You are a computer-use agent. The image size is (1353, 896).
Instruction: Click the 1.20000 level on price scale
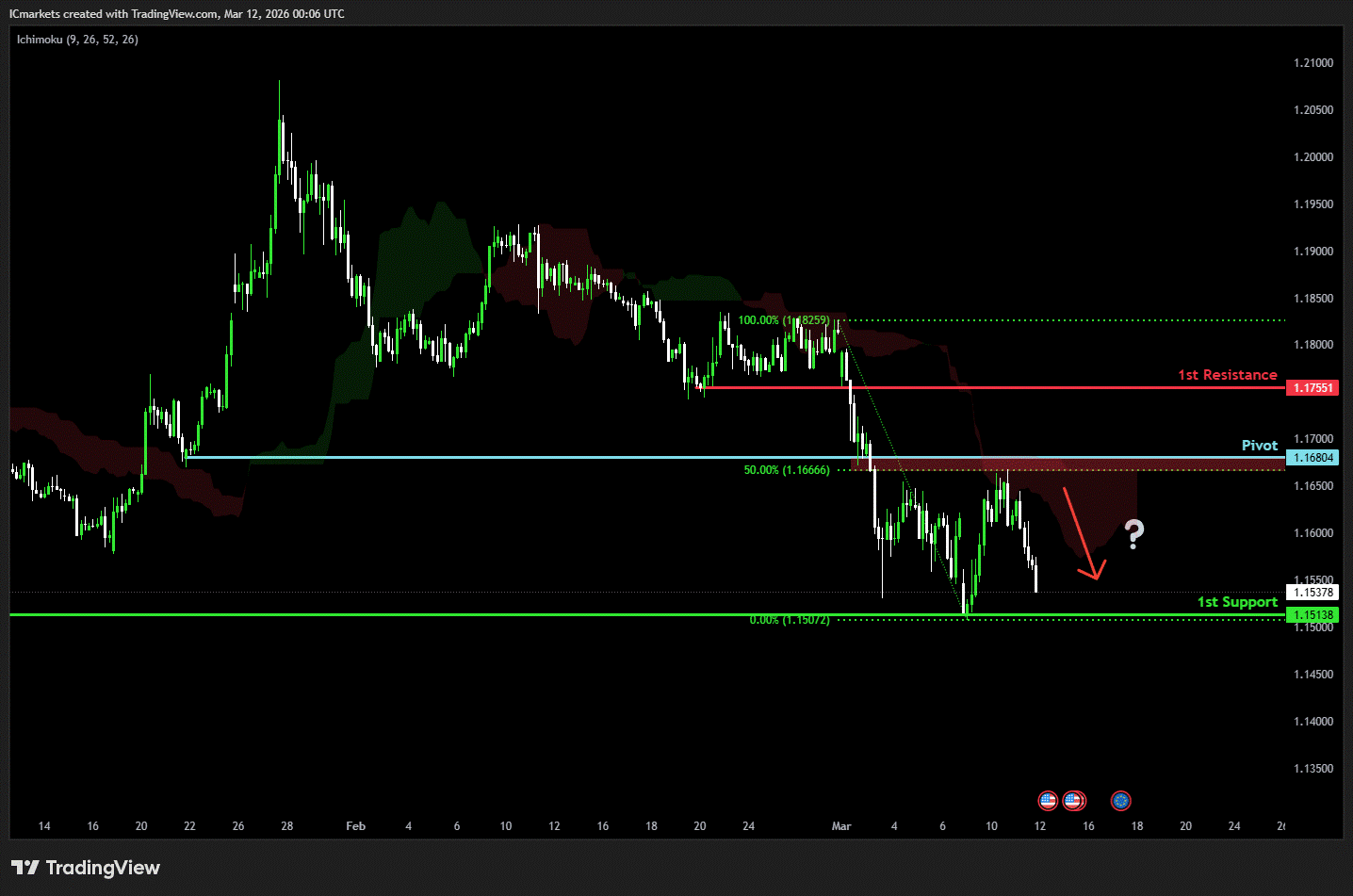[1313, 157]
